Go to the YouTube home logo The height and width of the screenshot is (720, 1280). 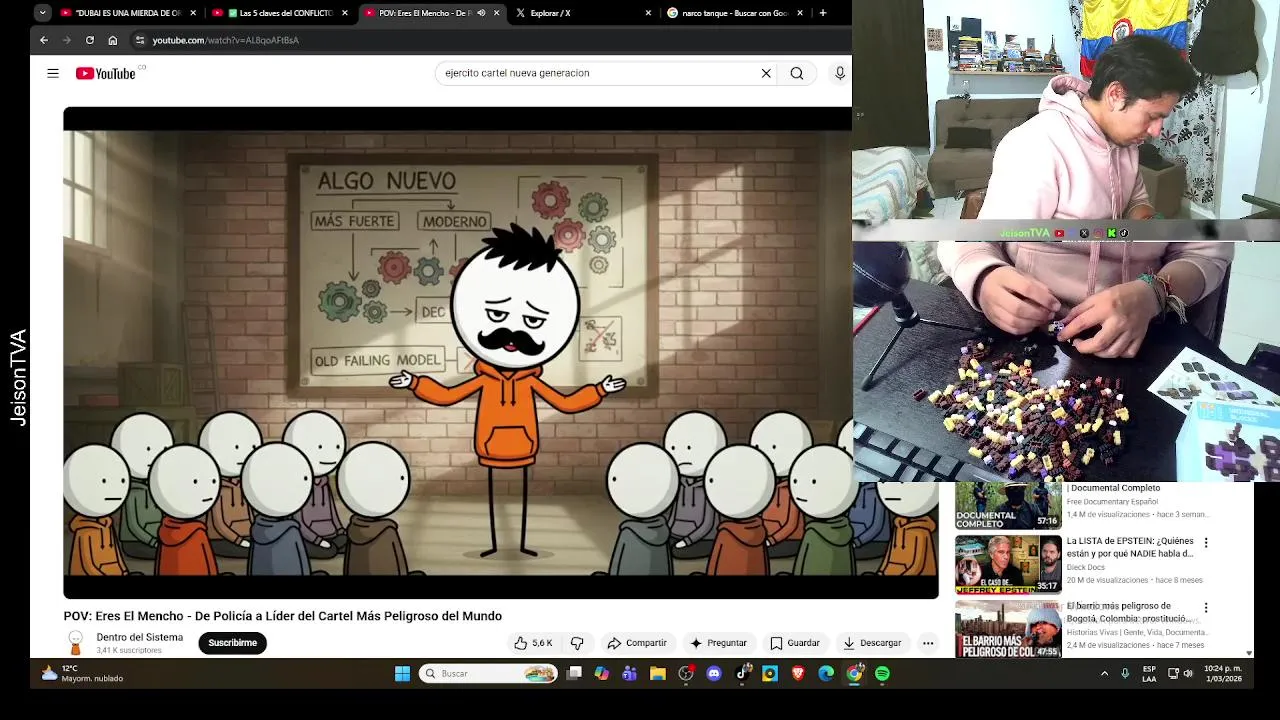tap(106, 73)
